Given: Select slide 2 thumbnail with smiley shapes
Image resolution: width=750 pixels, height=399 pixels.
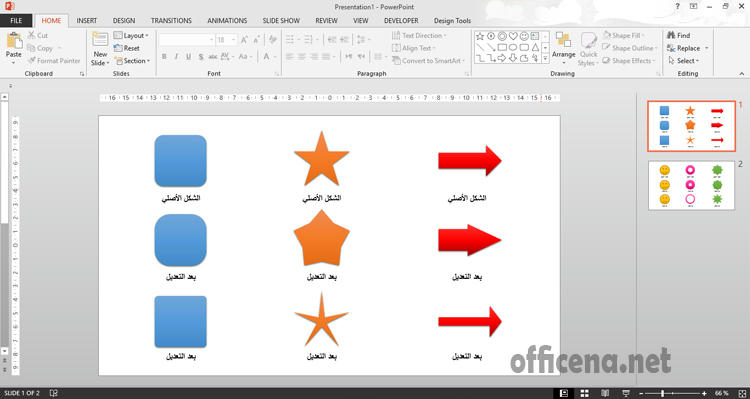Looking at the screenshot, I should (x=691, y=185).
